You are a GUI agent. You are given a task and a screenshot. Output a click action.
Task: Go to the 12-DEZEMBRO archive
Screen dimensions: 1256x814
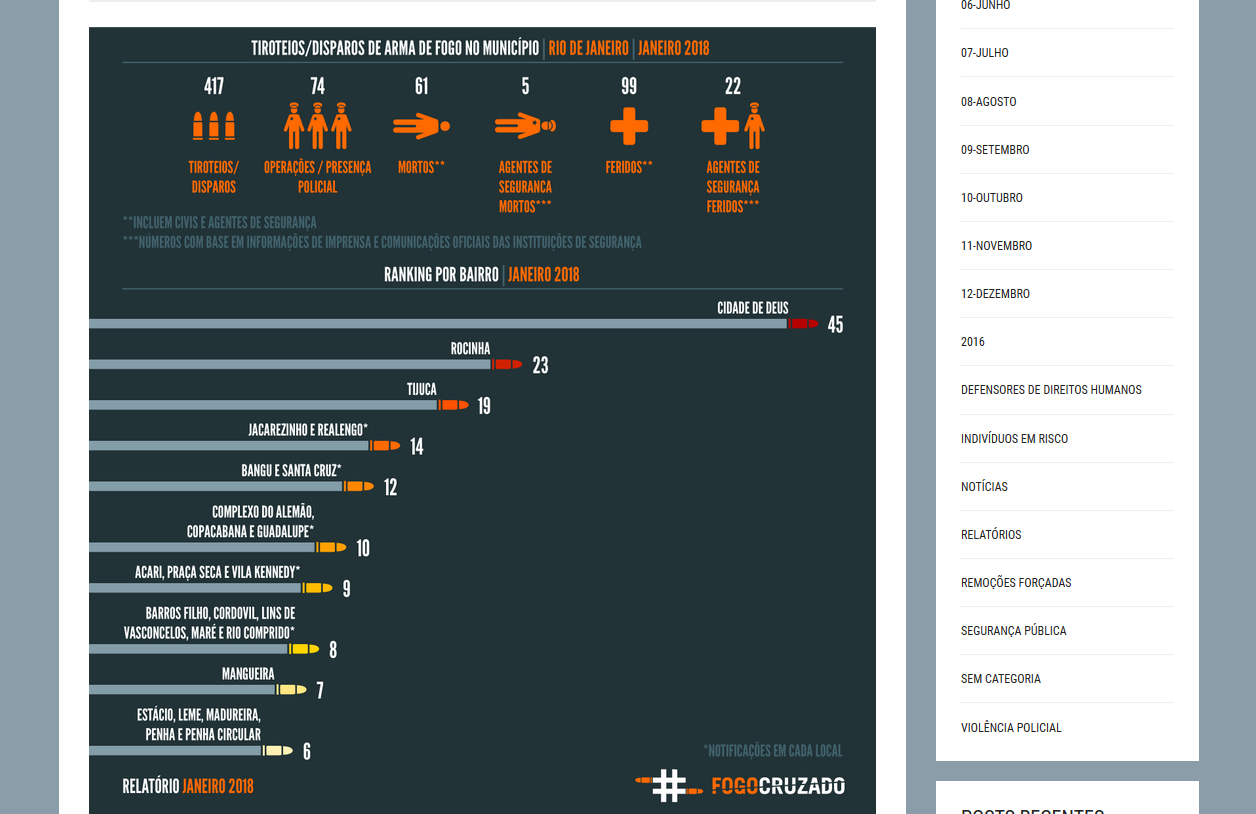pos(995,294)
